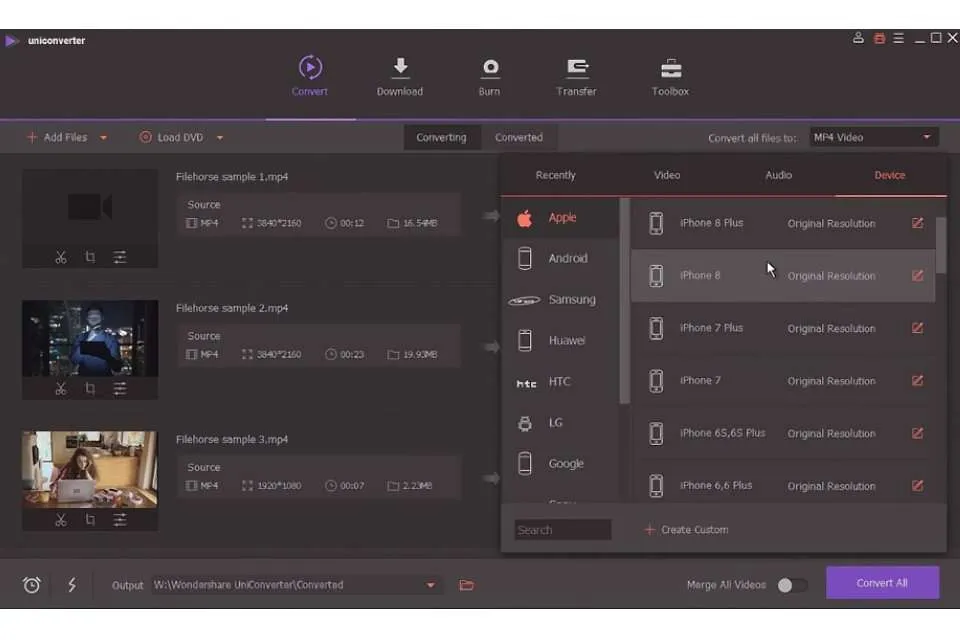
Task: Open the Video format tab
Action: point(667,175)
